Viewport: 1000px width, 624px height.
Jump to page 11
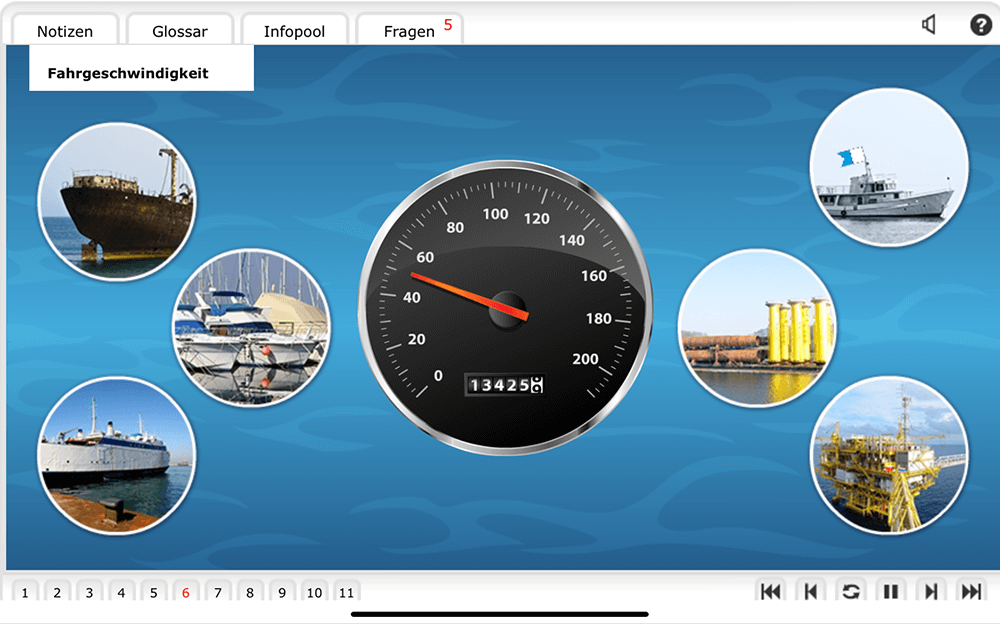(346, 593)
